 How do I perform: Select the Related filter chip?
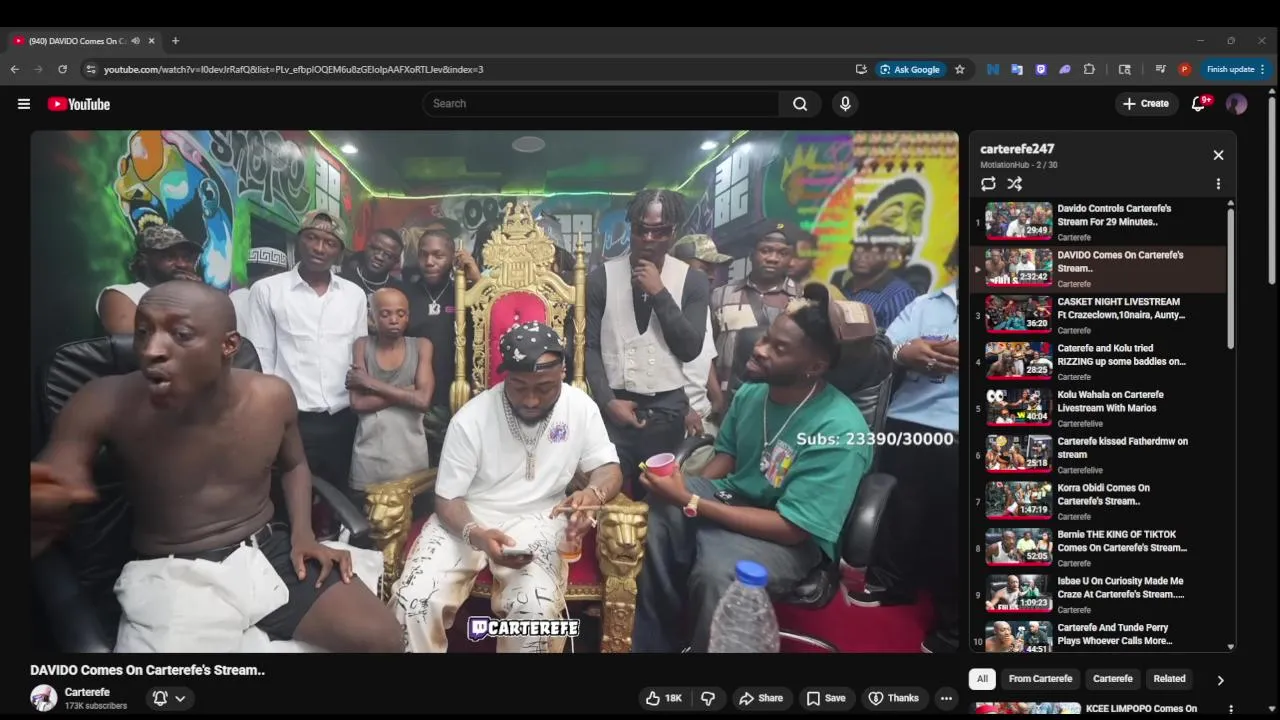coord(1169,679)
